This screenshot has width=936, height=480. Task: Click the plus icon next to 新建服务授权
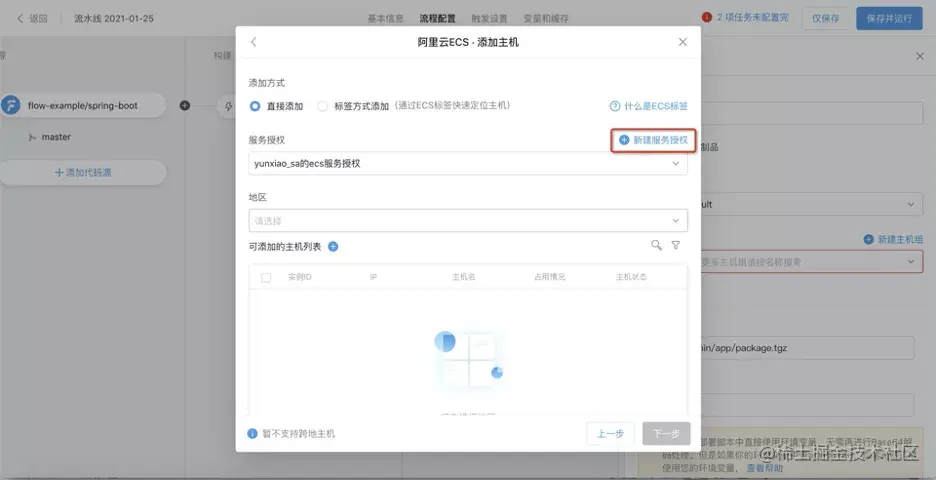point(624,140)
